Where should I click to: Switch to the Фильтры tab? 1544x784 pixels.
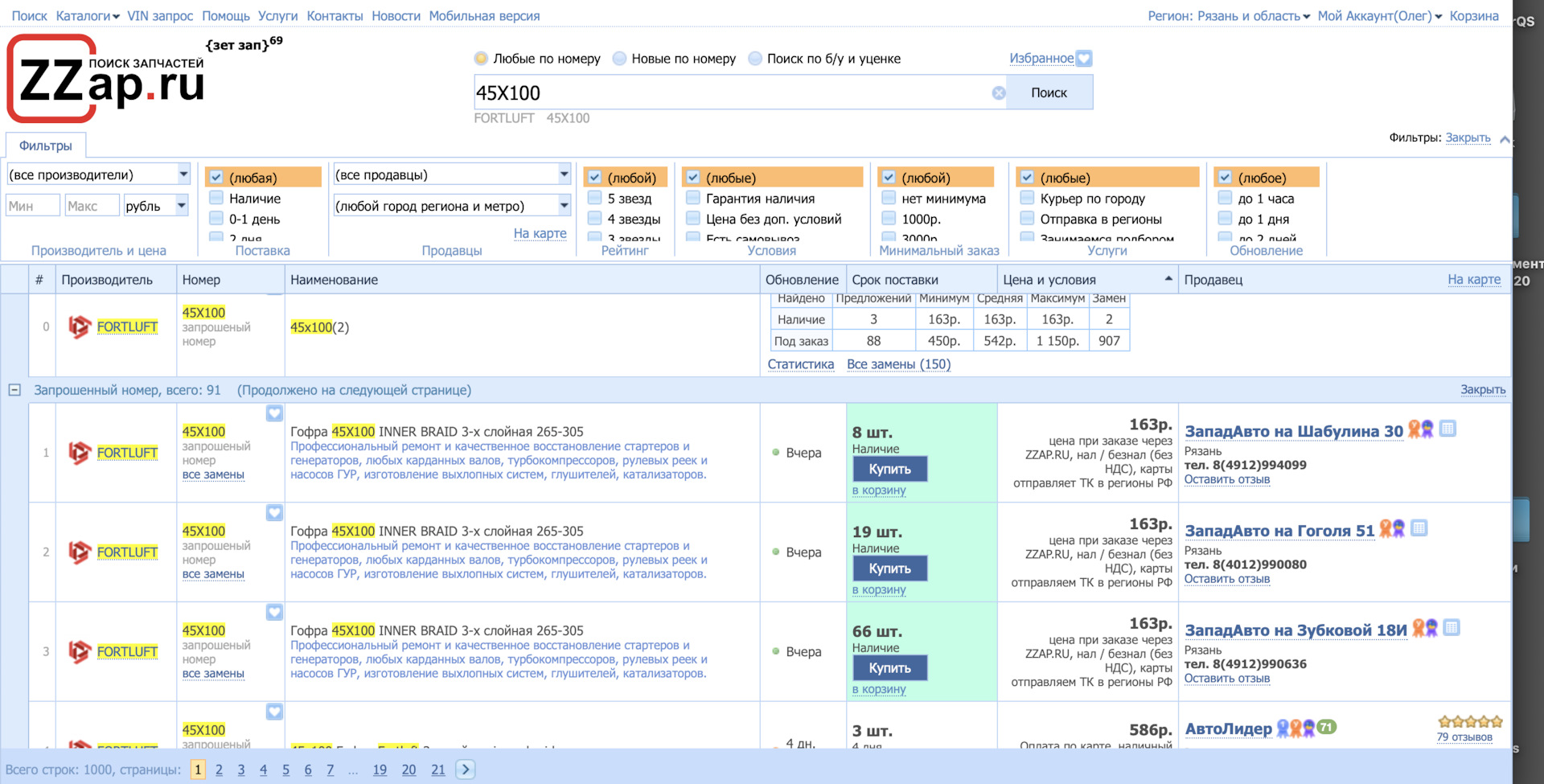pos(46,146)
